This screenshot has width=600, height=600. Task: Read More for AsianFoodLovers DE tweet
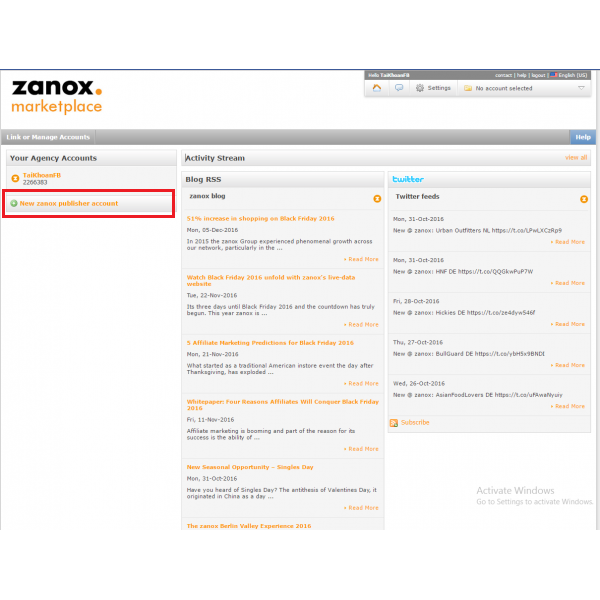pyautogui.click(x=568, y=406)
